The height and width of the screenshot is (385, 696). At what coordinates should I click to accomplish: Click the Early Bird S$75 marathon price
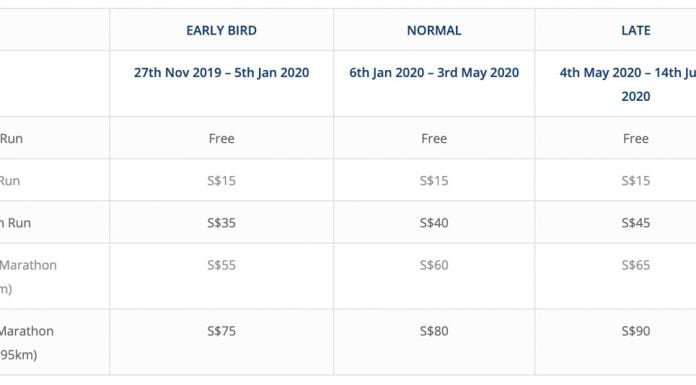tap(221, 331)
